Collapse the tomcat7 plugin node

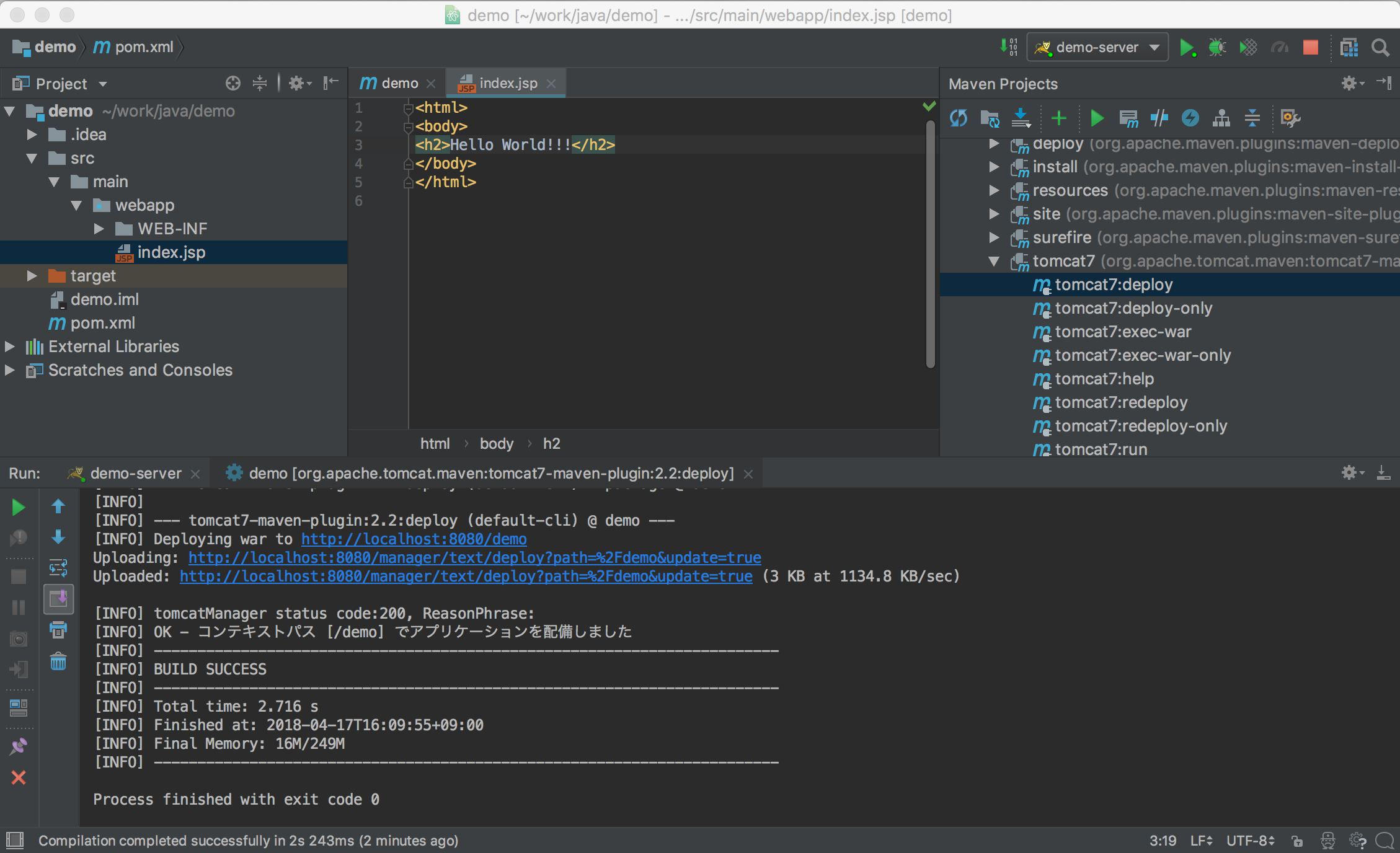(x=994, y=261)
